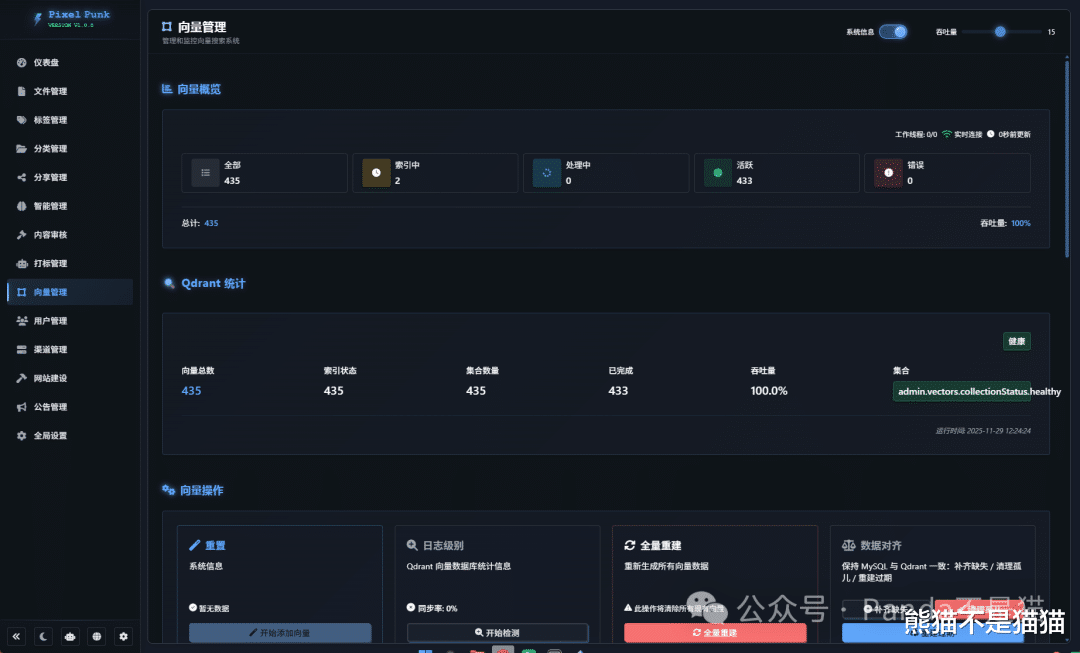1080x653 pixels.
Task: Click the 已完成 value 433
Action: pyautogui.click(x=618, y=391)
